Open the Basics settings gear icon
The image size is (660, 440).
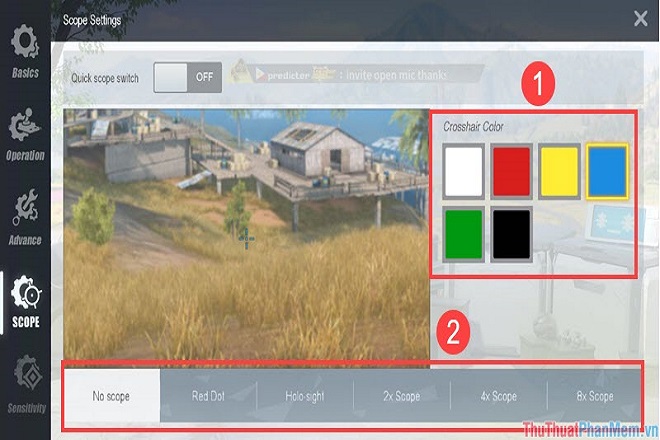[25, 41]
